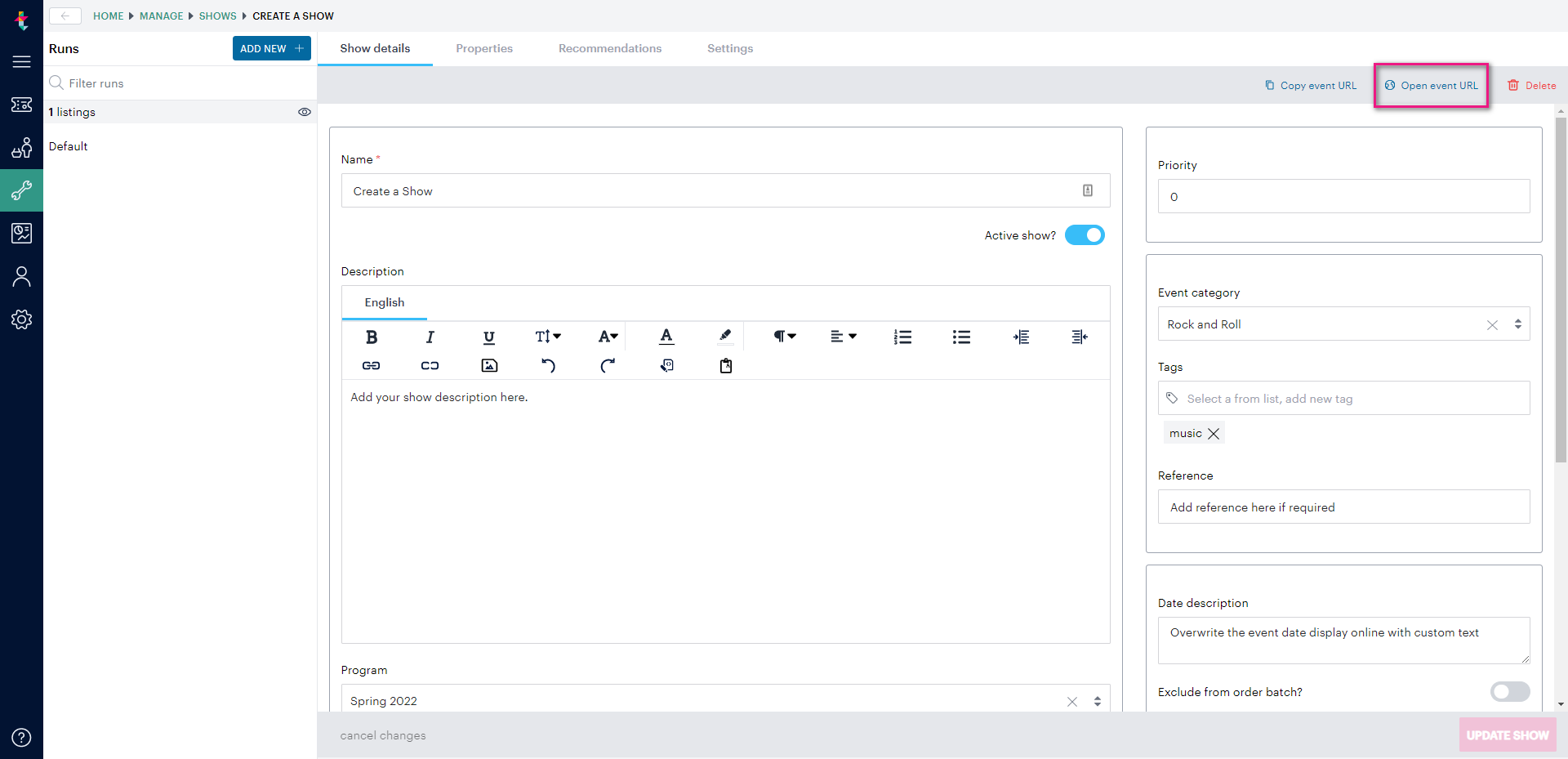Disable the Active show toggle
Screen dimensions: 1568x759
pyautogui.click(x=1085, y=234)
